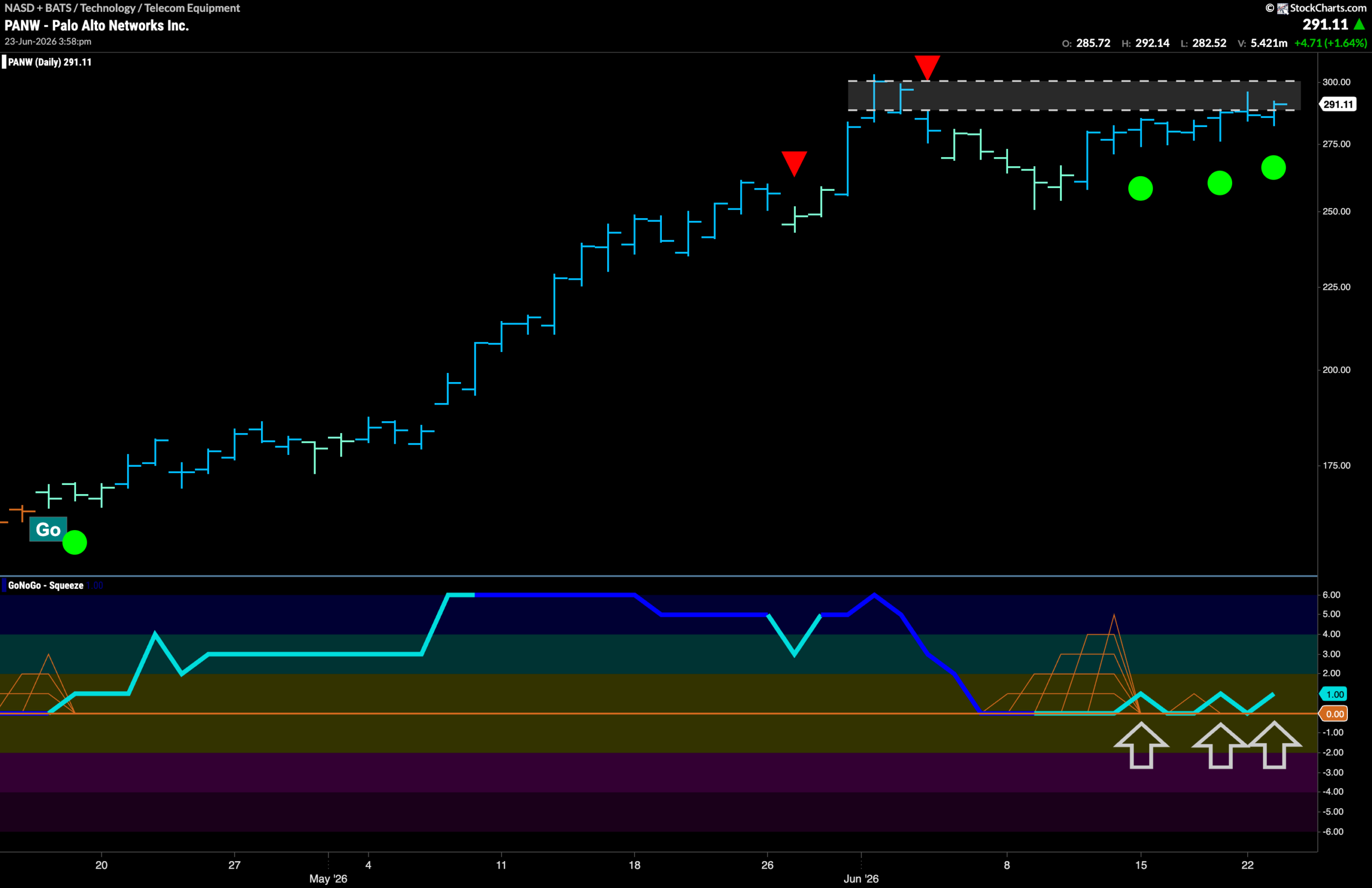
Task: Click the green circle below the June 19 bars
Action: 1220,183
